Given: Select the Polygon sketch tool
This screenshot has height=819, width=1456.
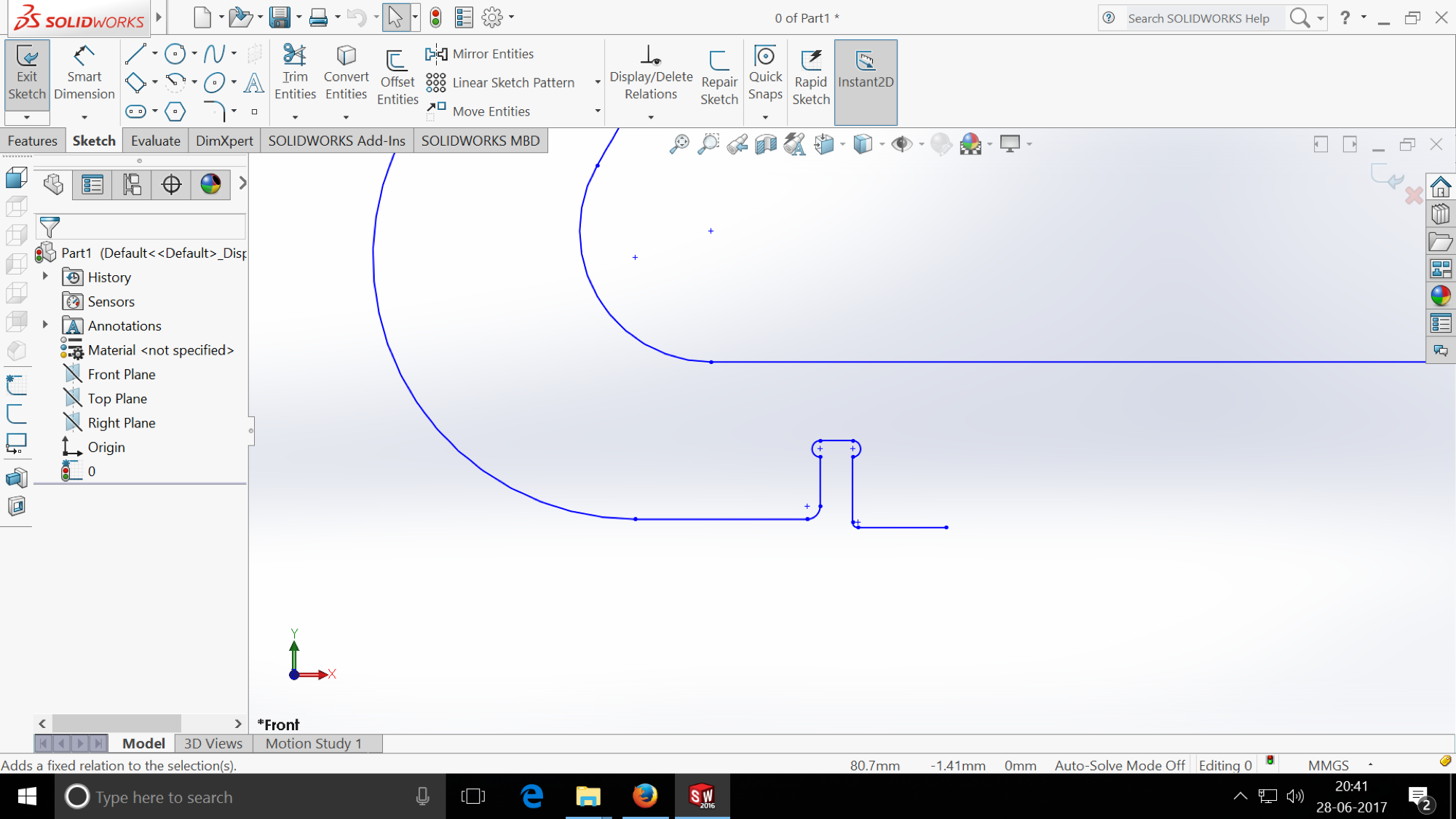Looking at the screenshot, I should 175,111.
